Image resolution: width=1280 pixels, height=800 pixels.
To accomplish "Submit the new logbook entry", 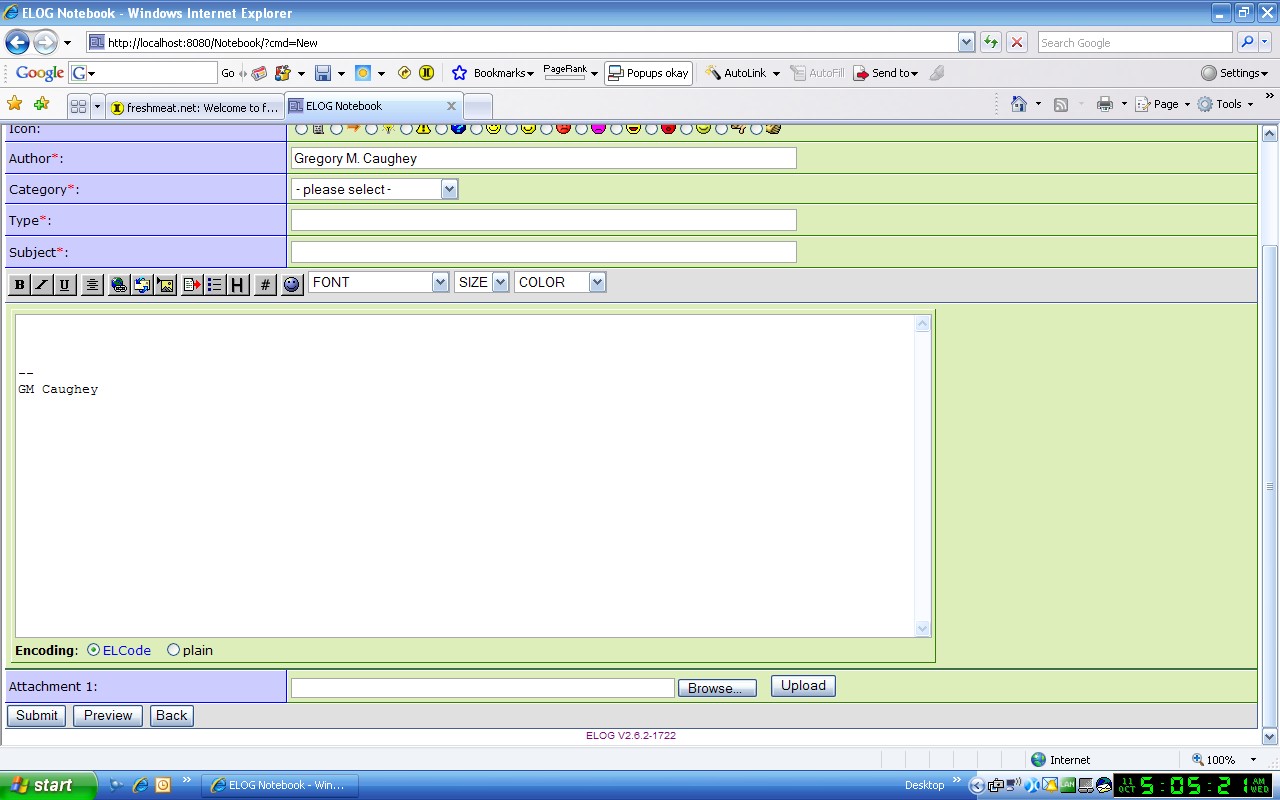I will [37, 715].
